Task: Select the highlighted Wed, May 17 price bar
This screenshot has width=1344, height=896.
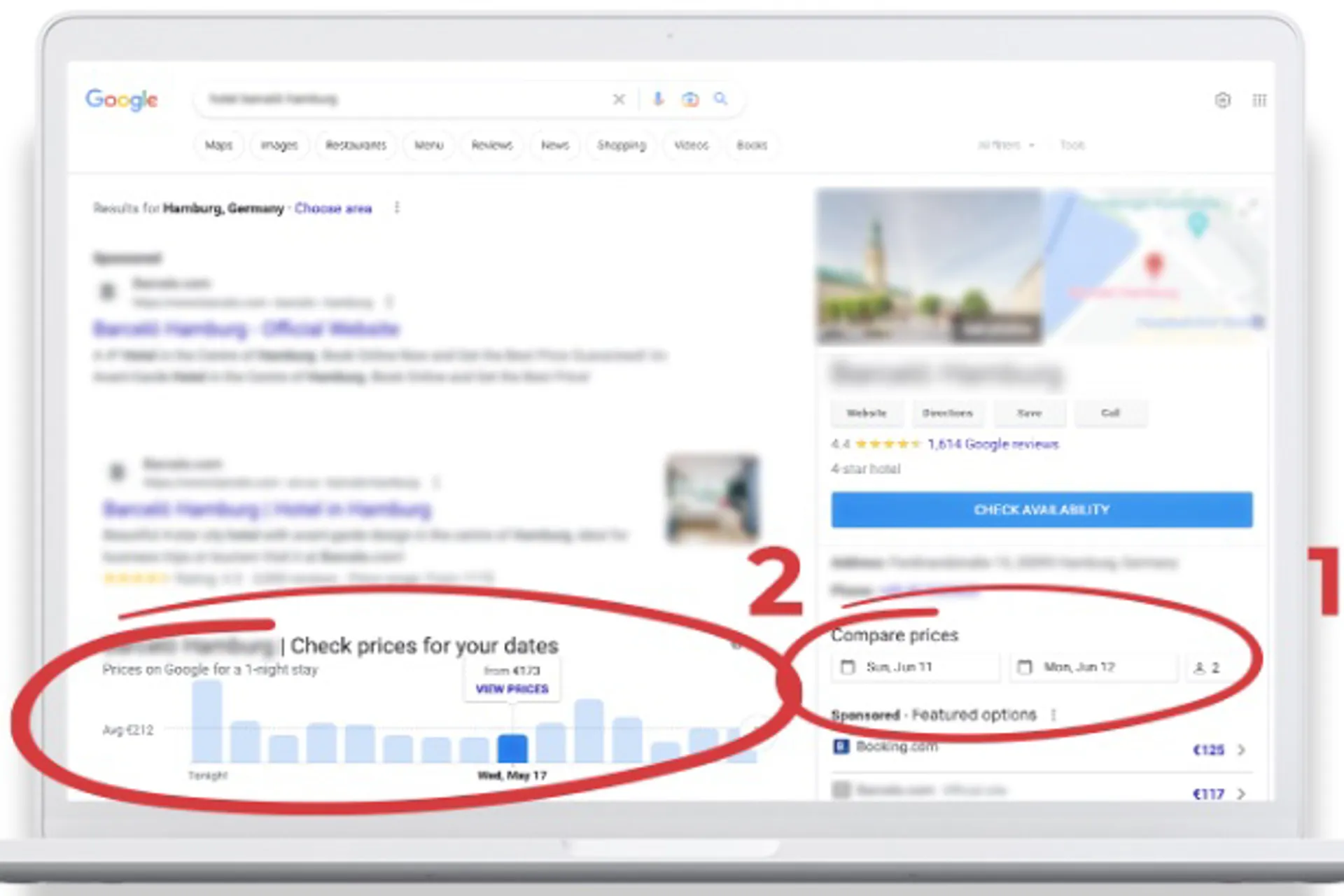Action: 512,749
